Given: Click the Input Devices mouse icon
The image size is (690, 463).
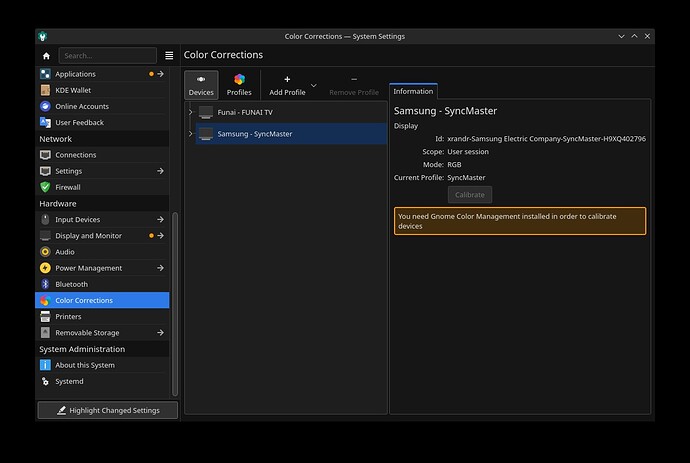Looking at the screenshot, I should click(x=45, y=219).
